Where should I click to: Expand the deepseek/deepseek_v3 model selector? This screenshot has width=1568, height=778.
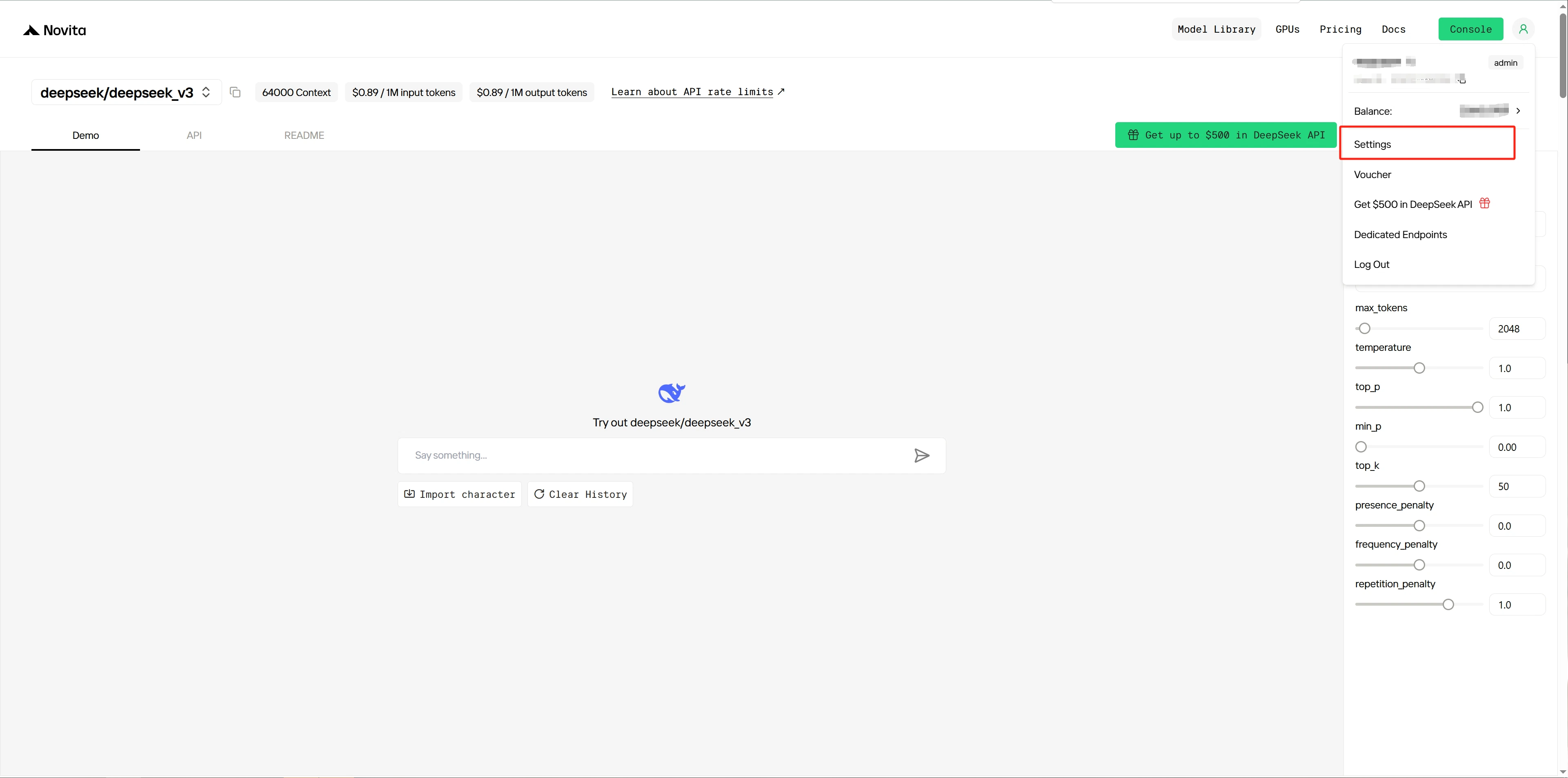[127, 93]
